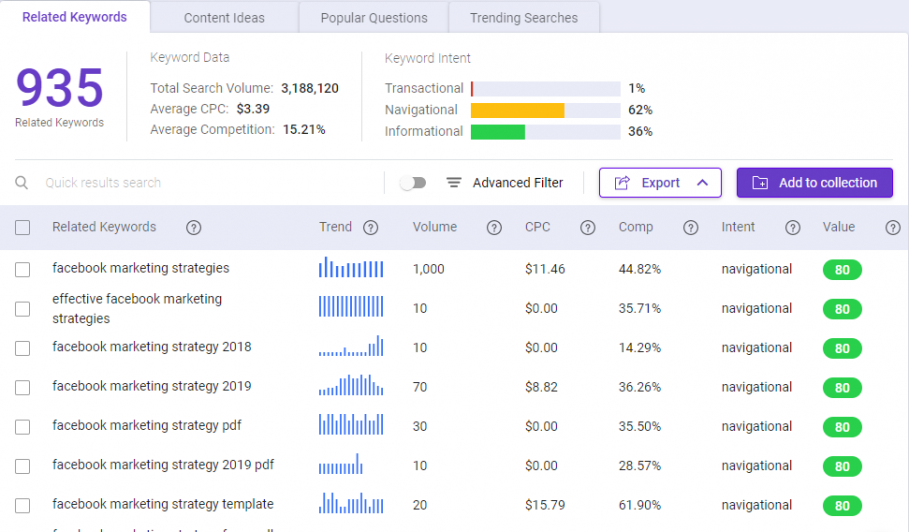
Task: View trend chart for facebook marketing strategies
Action: coord(351,267)
